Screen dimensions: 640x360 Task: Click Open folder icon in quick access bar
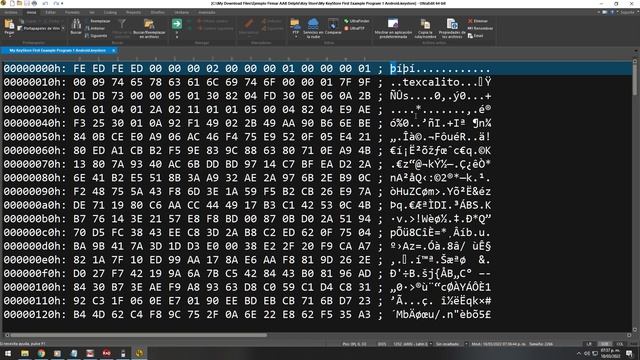pos(19,3)
